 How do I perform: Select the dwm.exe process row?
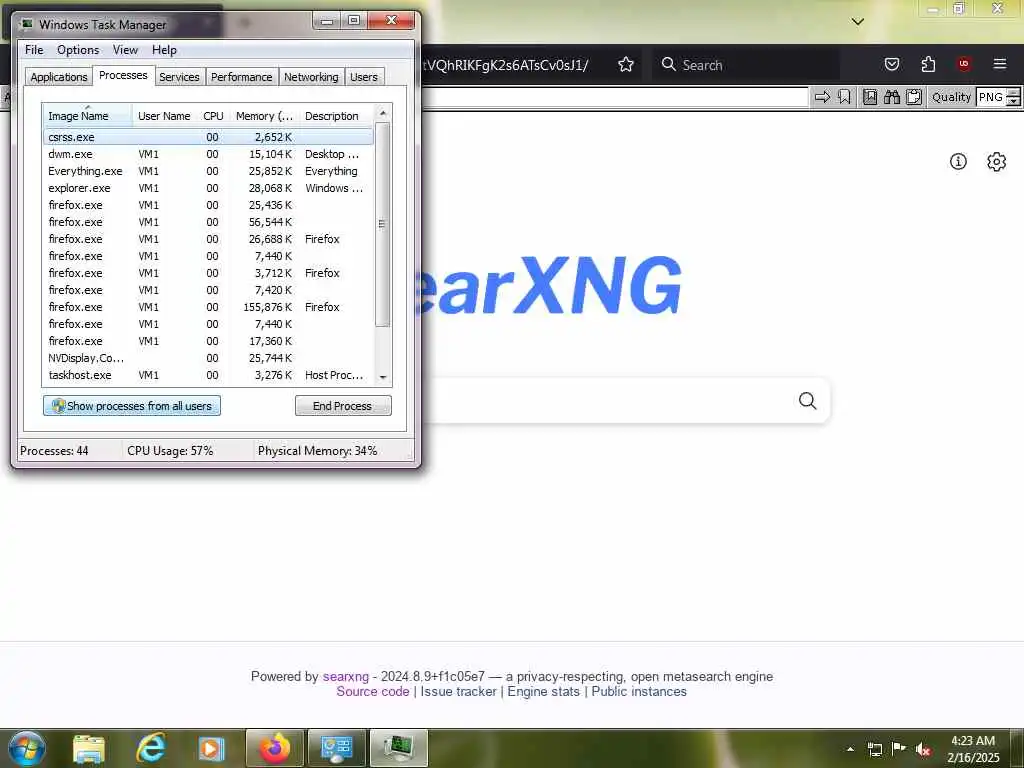[x=208, y=154]
